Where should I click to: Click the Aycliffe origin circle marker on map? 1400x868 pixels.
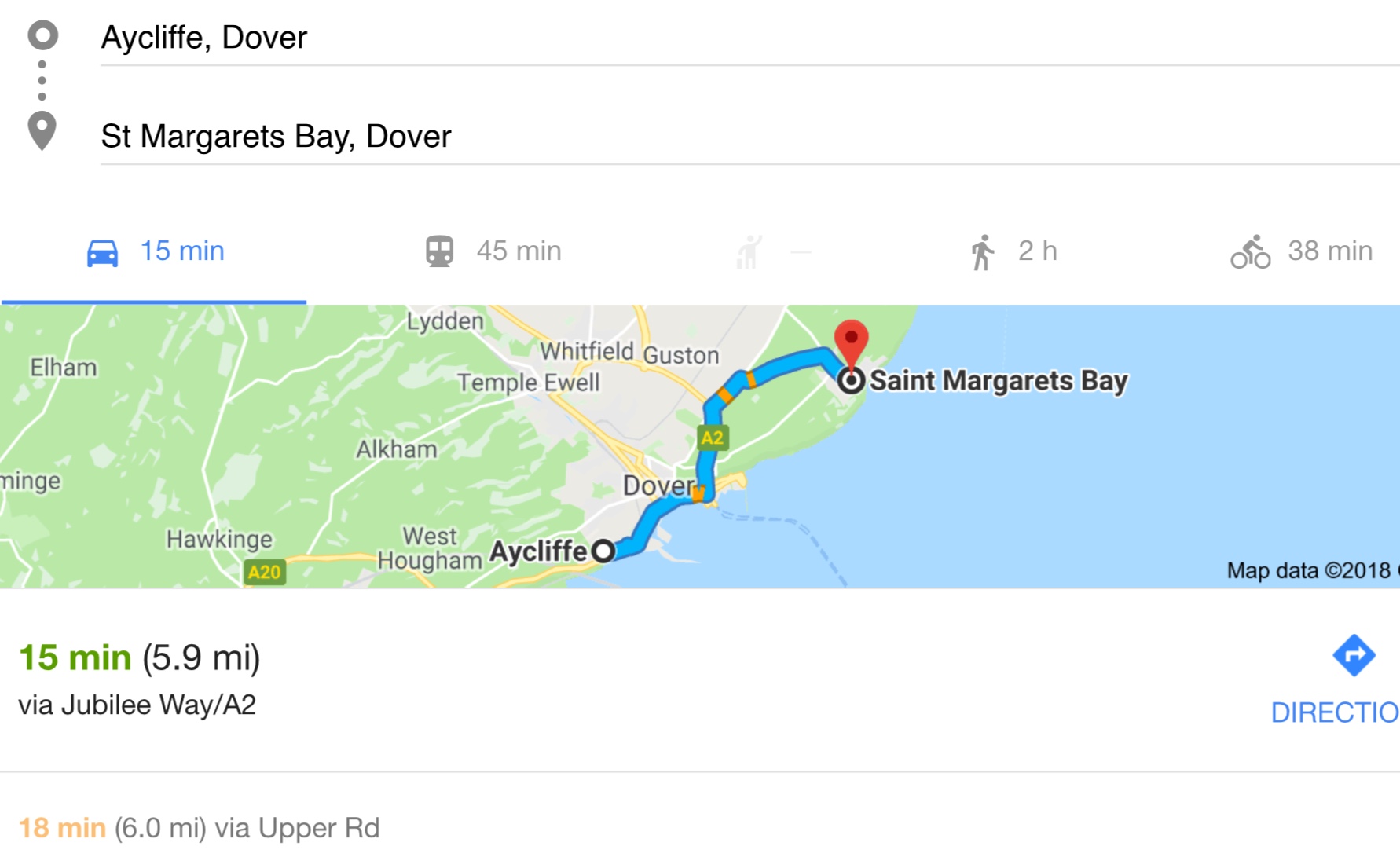(603, 551)
